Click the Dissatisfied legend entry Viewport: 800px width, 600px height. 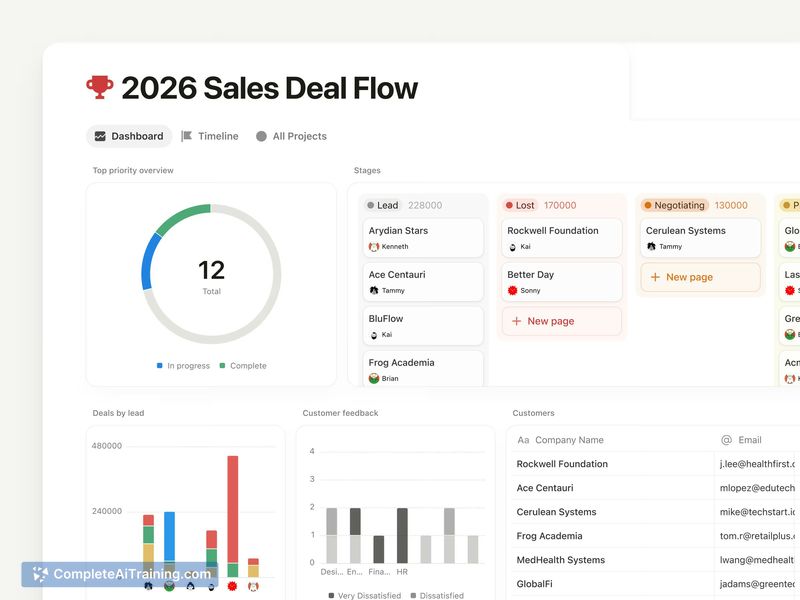[437, 595]
